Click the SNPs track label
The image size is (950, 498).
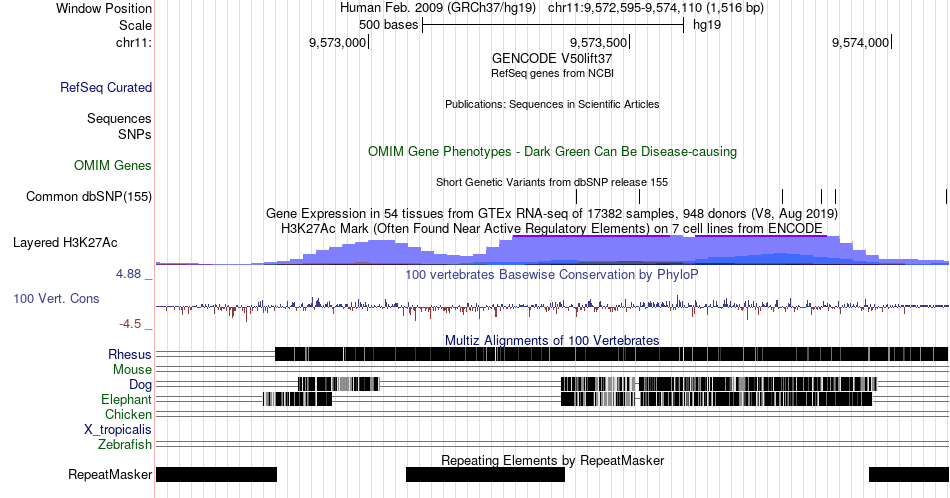(x=135, y=134)
